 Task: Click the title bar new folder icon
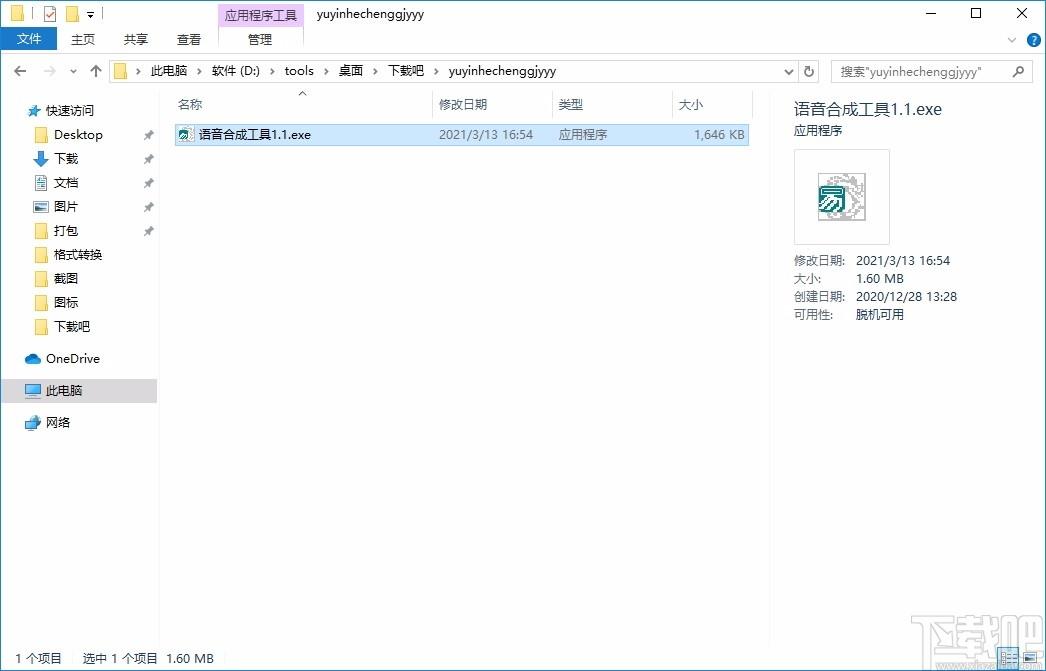pos(72,13)
